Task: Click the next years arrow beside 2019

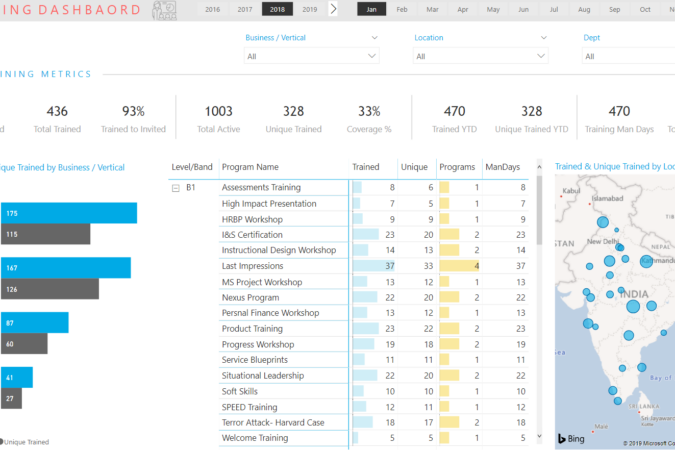Action: (x=333, y=9)
